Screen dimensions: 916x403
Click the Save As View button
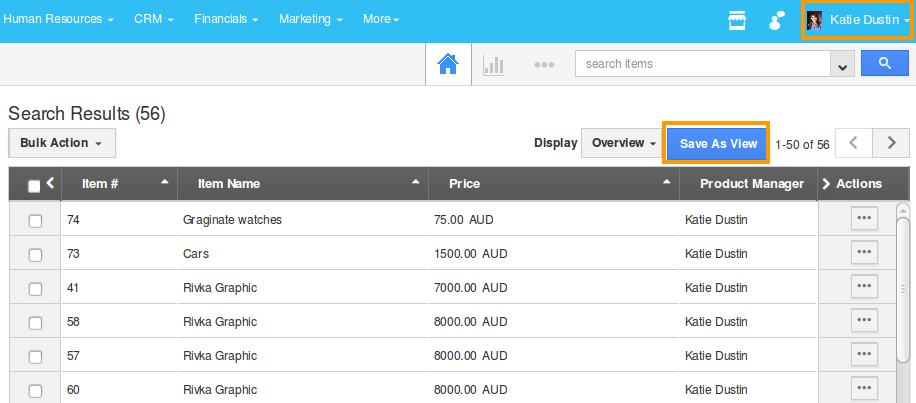click(718, 143)
